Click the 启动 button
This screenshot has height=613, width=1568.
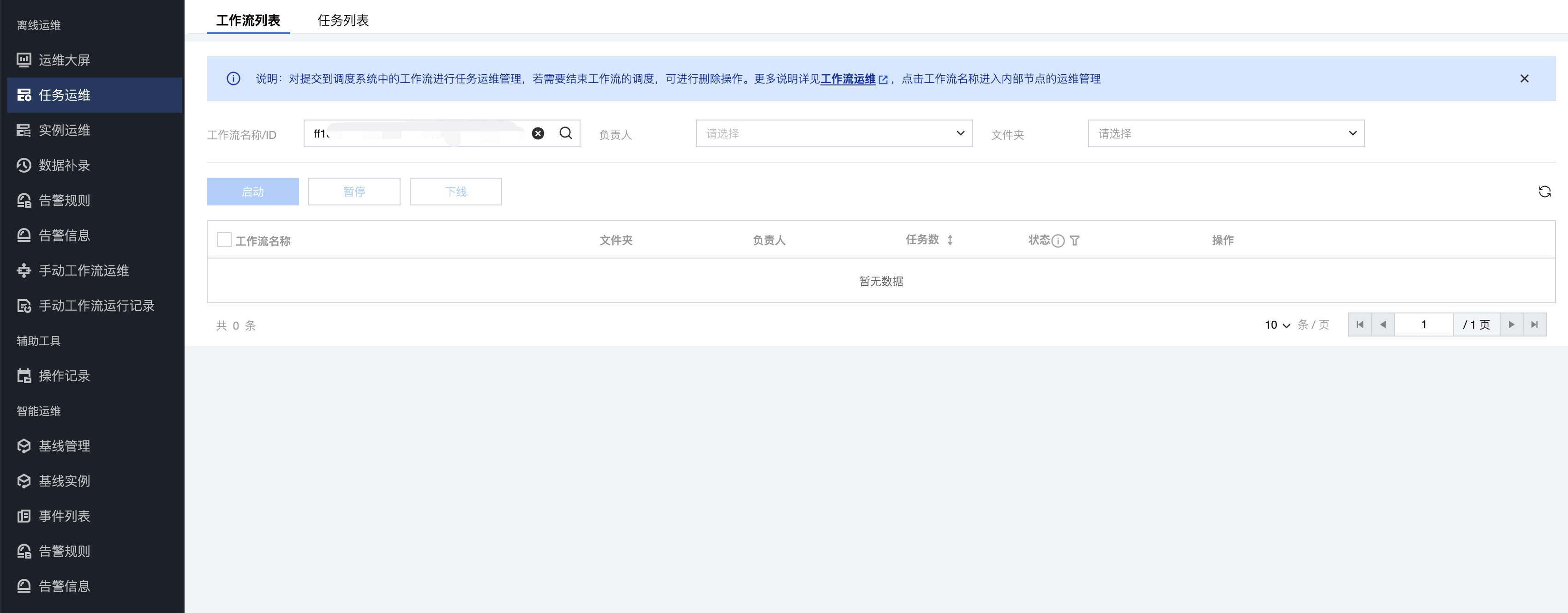pyautogui.click(x=252, y=192)
